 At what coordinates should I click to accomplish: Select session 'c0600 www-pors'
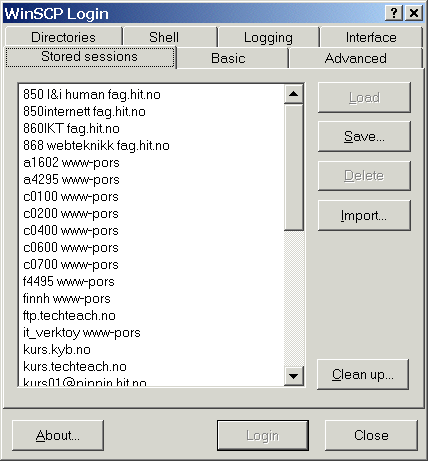coord(151,247)
